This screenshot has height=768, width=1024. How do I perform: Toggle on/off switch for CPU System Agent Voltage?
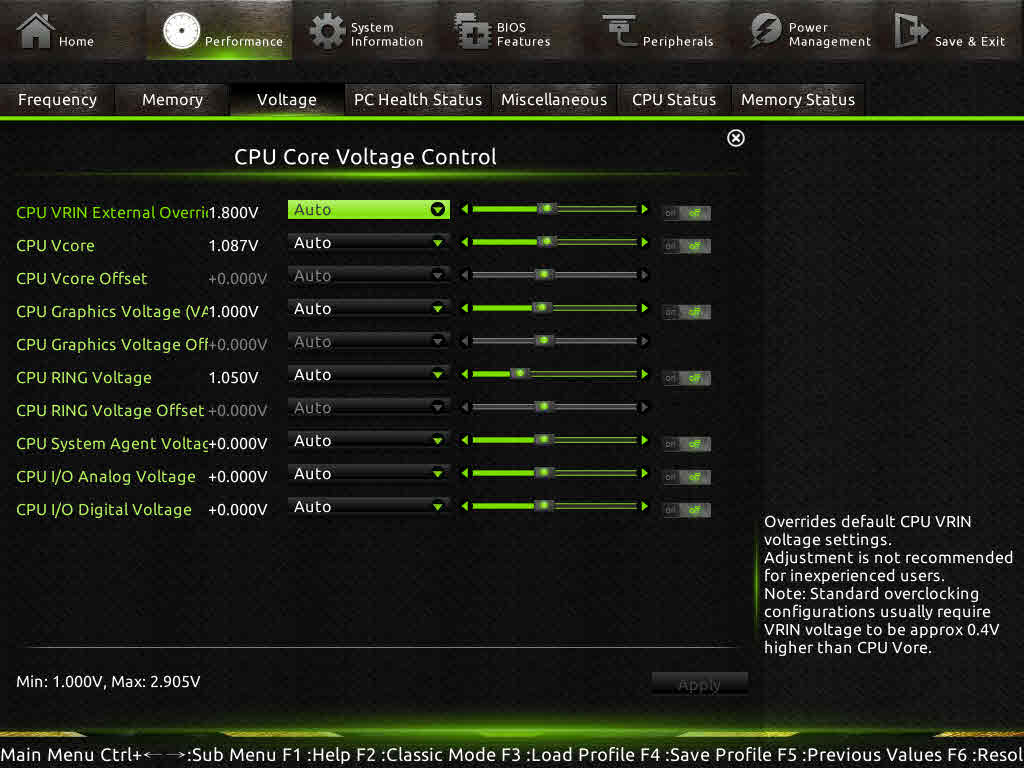686,444
